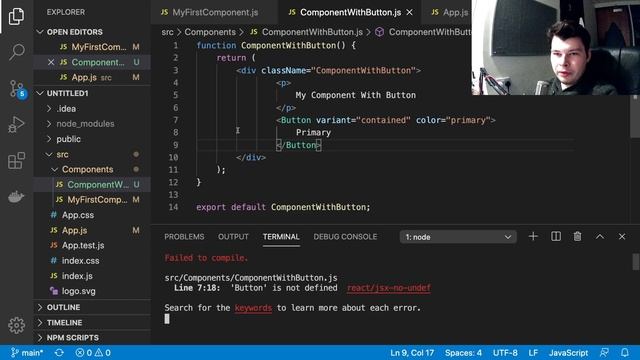Click 'Components' in the breadcrumb path
Screen dimensions: 640x360
210,32
